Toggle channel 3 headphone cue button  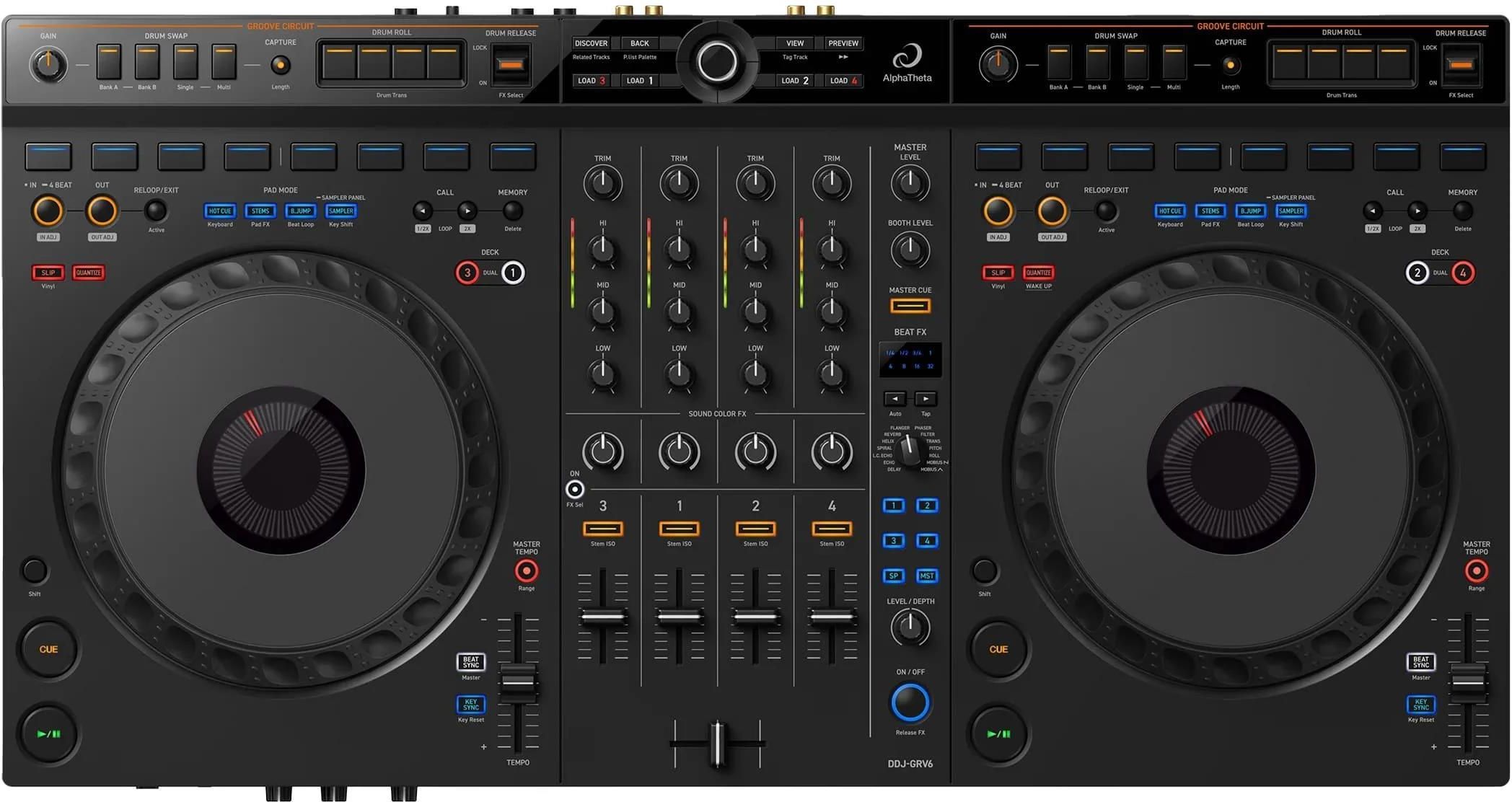pyautogui.click(x=602, y=529)
